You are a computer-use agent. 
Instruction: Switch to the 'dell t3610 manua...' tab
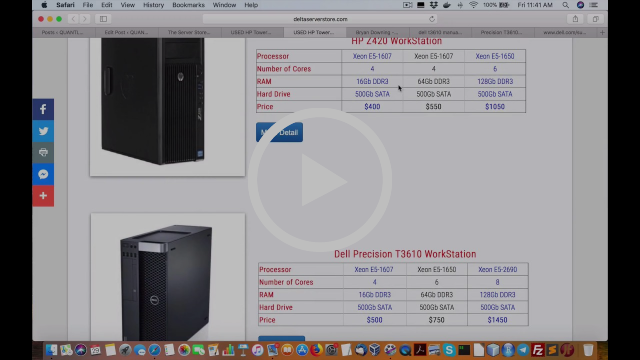tap(440, 32)
